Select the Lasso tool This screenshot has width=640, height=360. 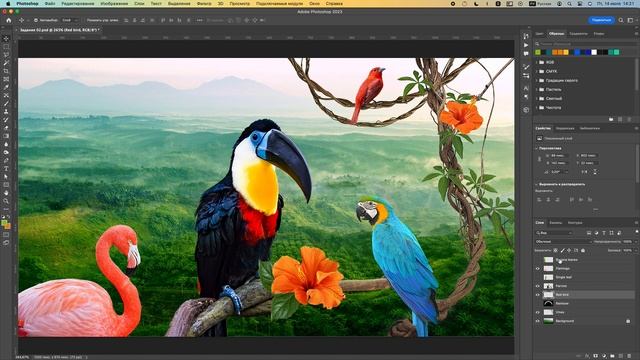(x=6, y=55)
